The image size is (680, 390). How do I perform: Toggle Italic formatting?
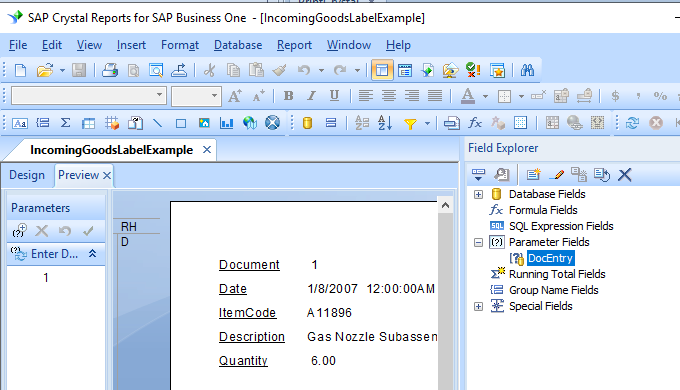click(x=311, y=96)
